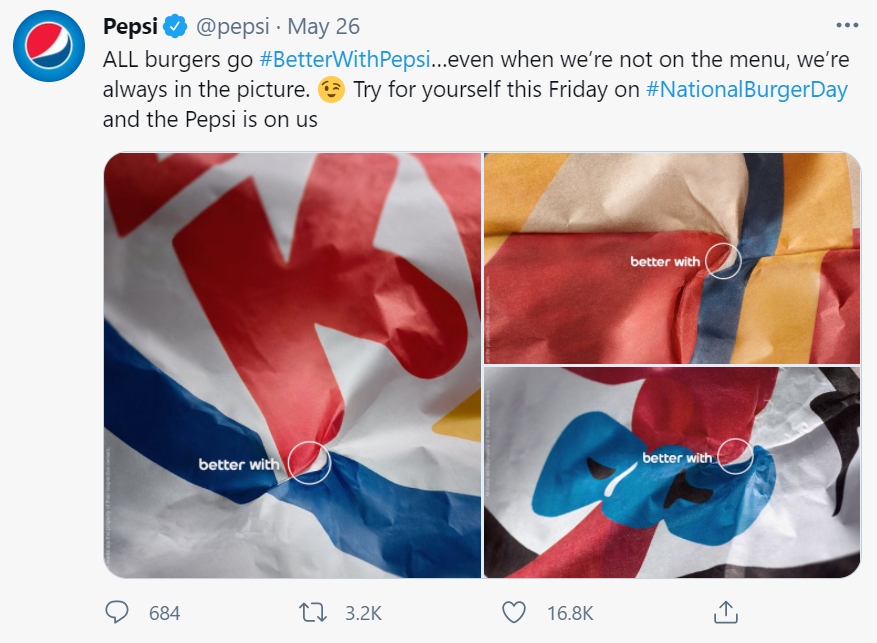877x643 pixels.
Task: Open the #NationalBurgerDay hashtag
Action: point(746,89)
